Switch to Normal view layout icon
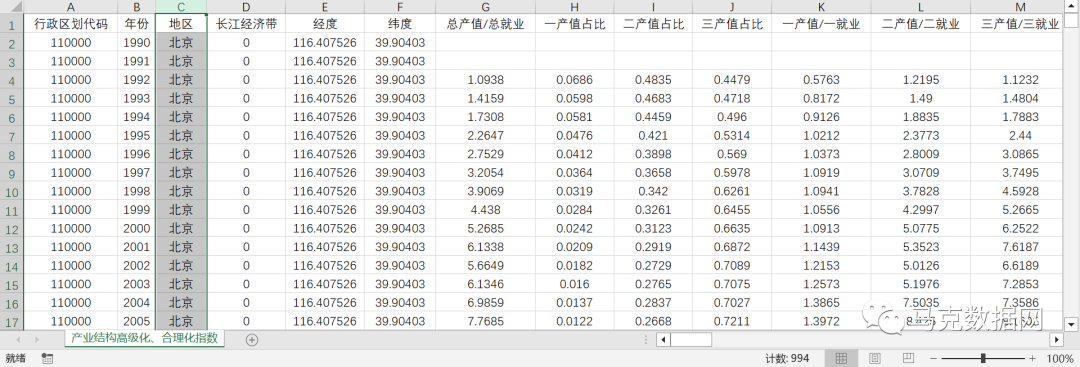 841,358
